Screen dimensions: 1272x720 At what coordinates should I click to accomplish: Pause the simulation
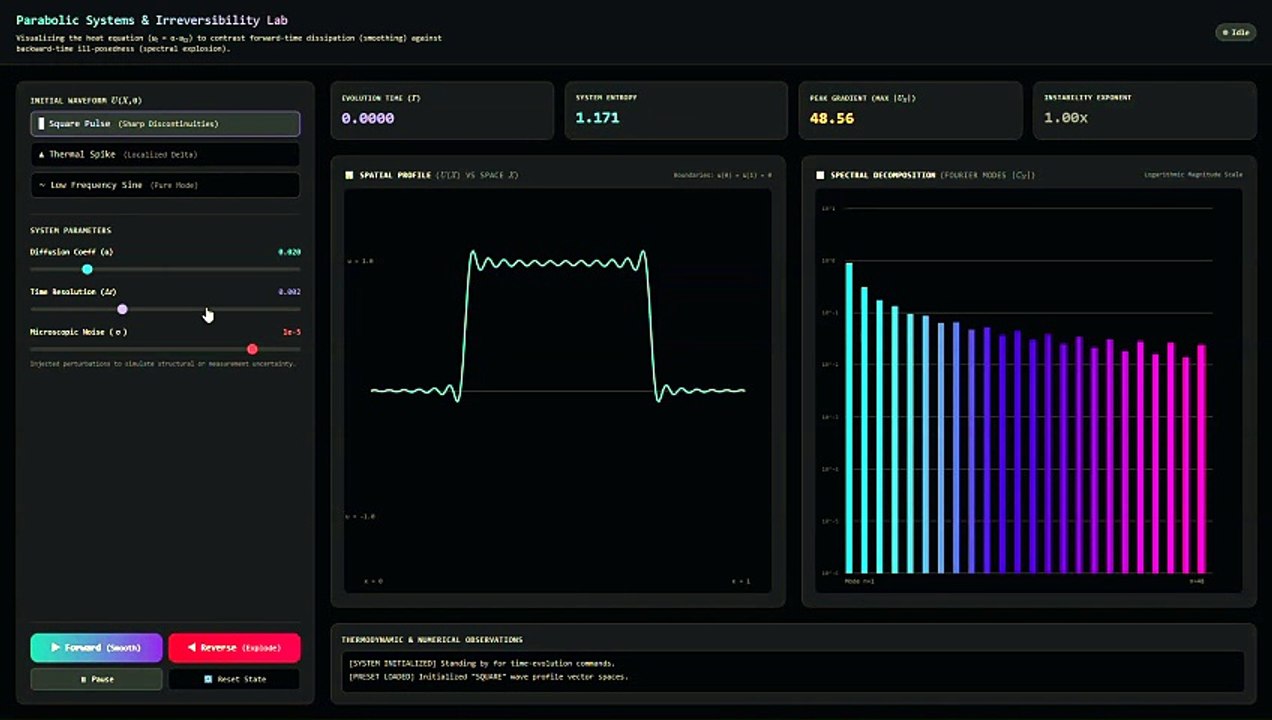click(96, 679)
